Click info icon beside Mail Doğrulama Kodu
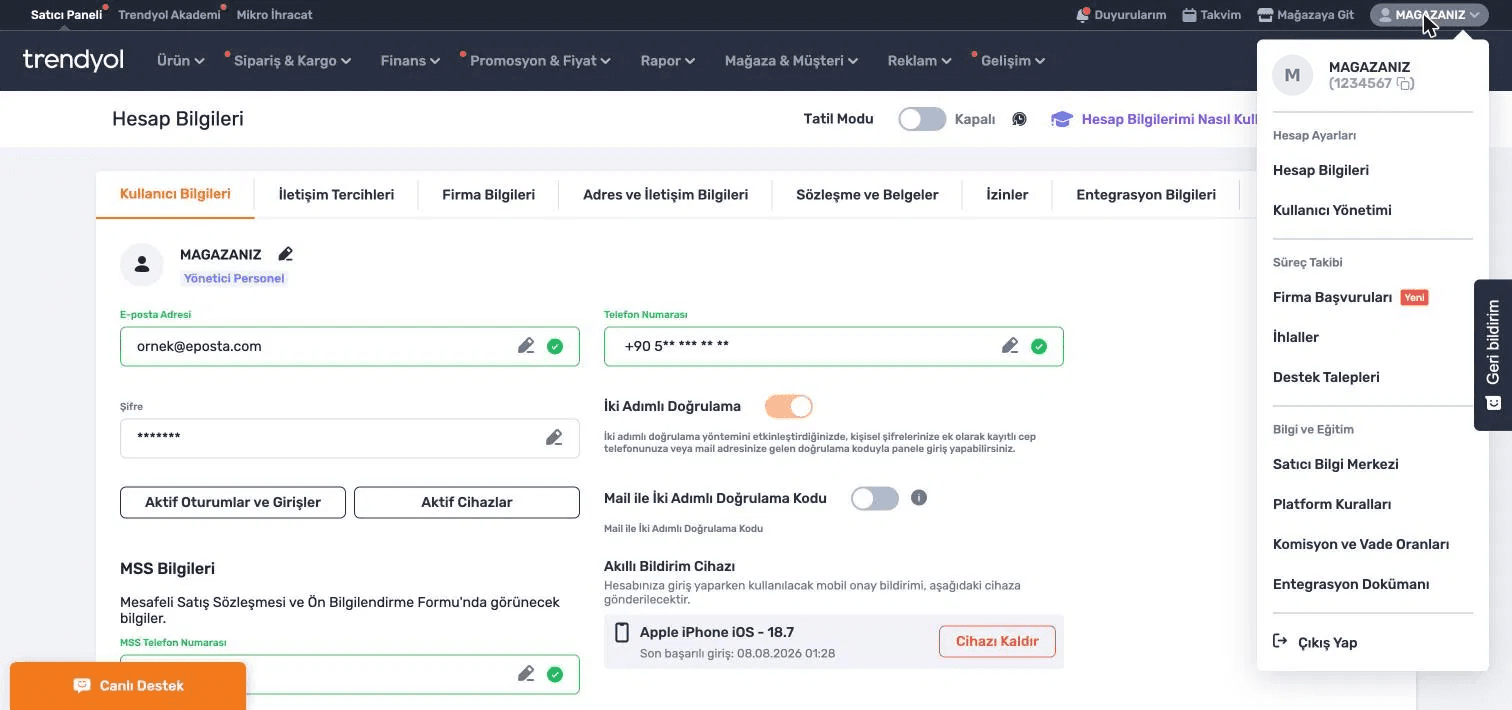 pos(919,497)
